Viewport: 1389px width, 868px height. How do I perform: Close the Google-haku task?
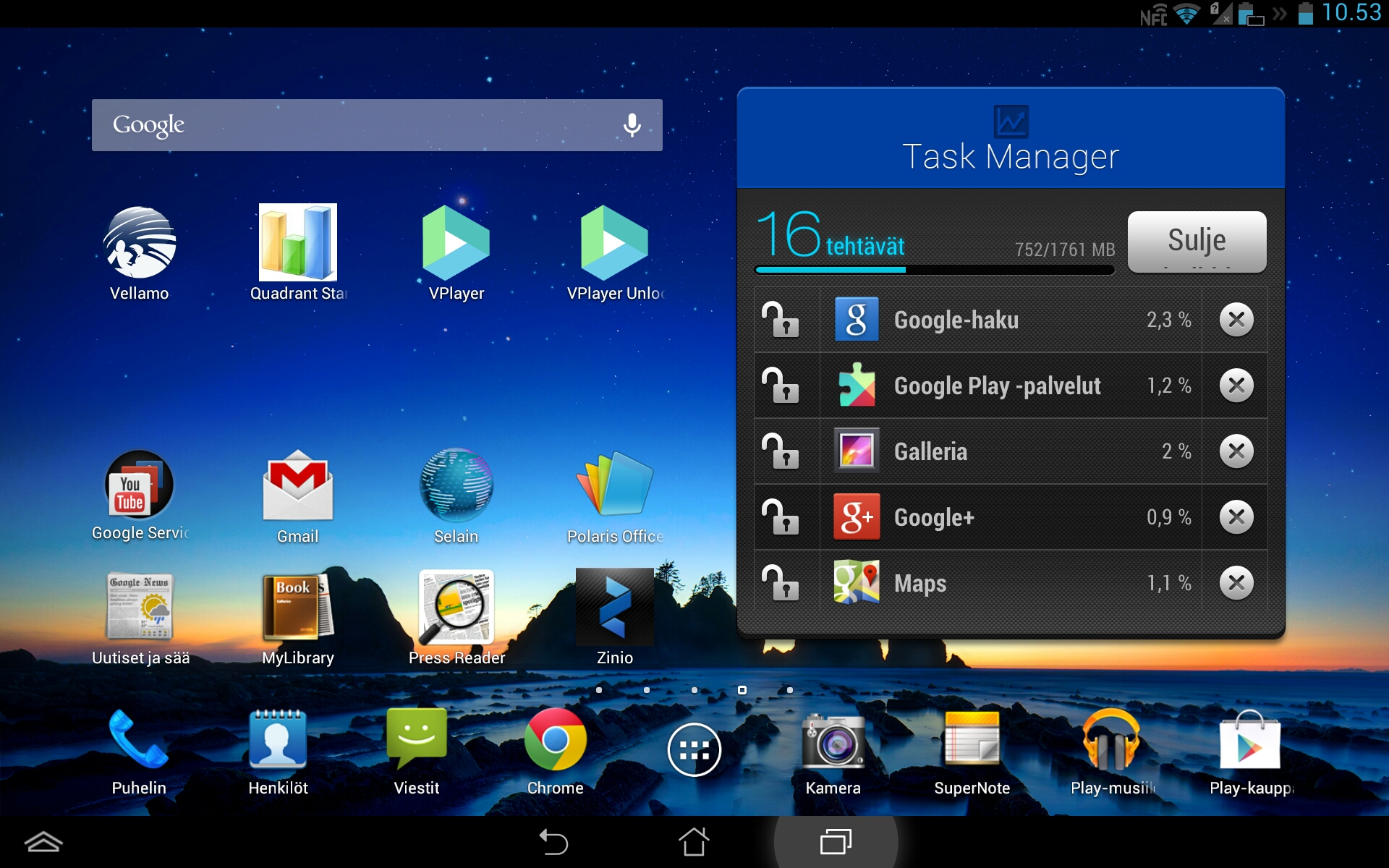[x=1236, y=320]
